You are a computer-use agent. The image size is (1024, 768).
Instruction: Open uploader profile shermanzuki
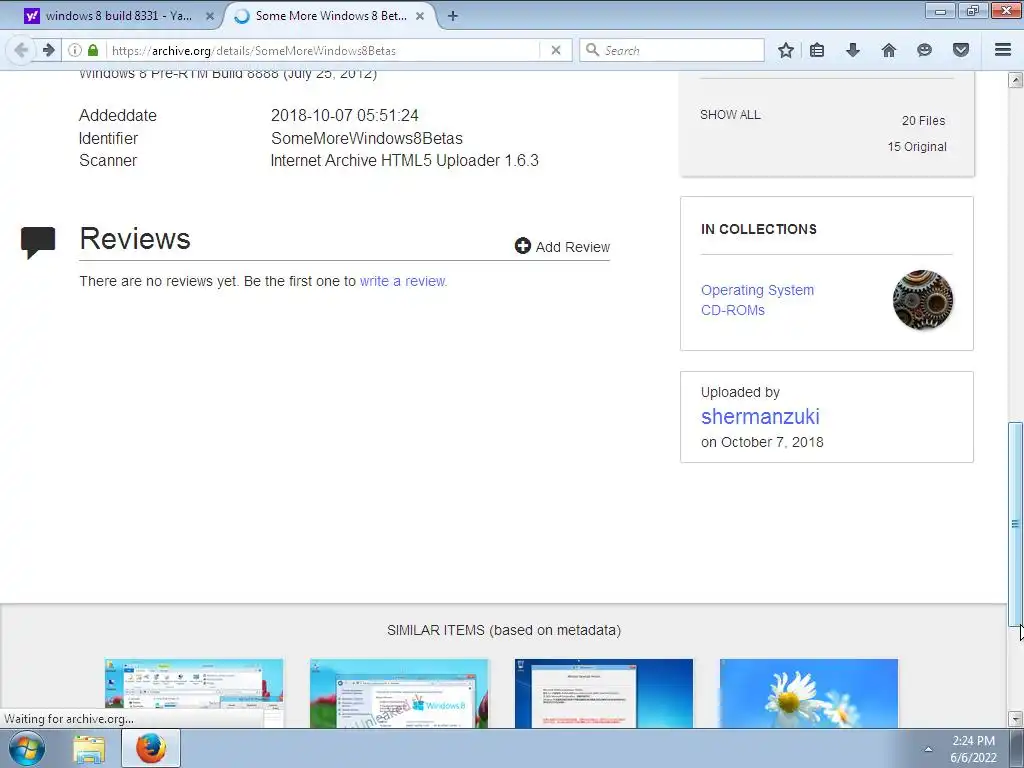pos(760,417)
